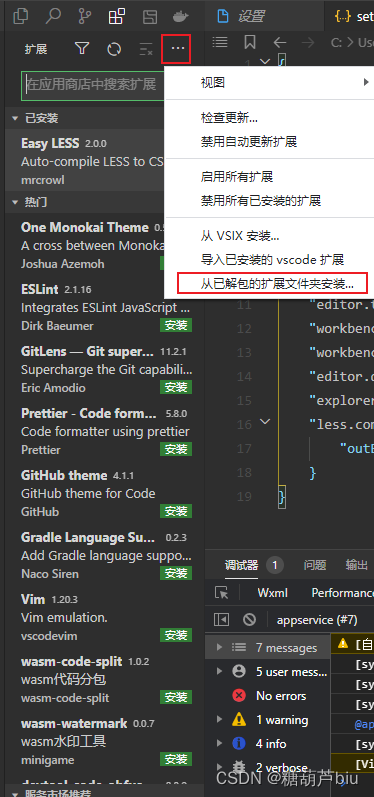The width and height of the screenshot is (374, 797).
Task: Switch to the Wxml devtools tab
Action: [272, 593]
